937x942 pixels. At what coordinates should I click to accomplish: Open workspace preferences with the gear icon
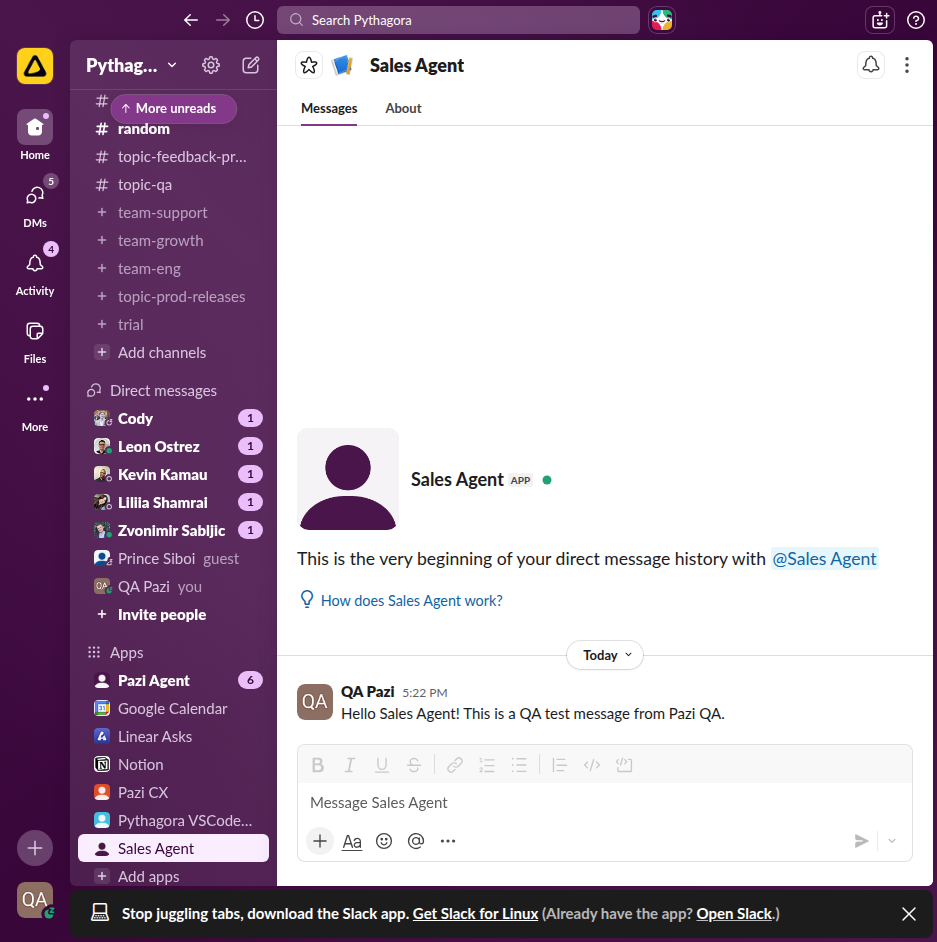(x=210, y=64)
